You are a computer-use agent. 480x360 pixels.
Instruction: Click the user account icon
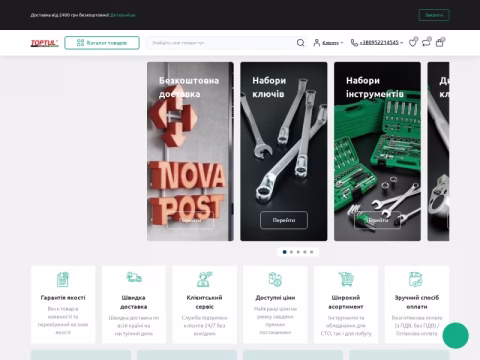click(x=317, y=43)
